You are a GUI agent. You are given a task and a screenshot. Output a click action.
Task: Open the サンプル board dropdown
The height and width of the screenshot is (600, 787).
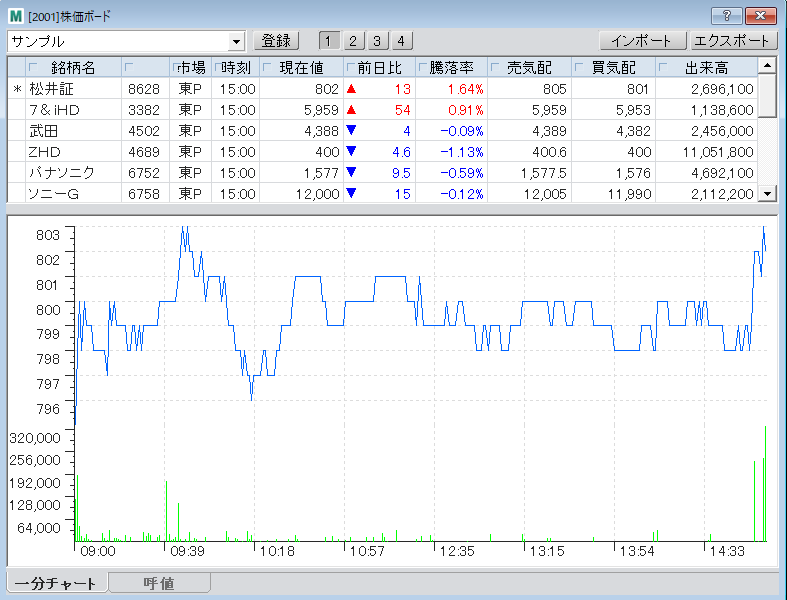click(x=236, y=41)
